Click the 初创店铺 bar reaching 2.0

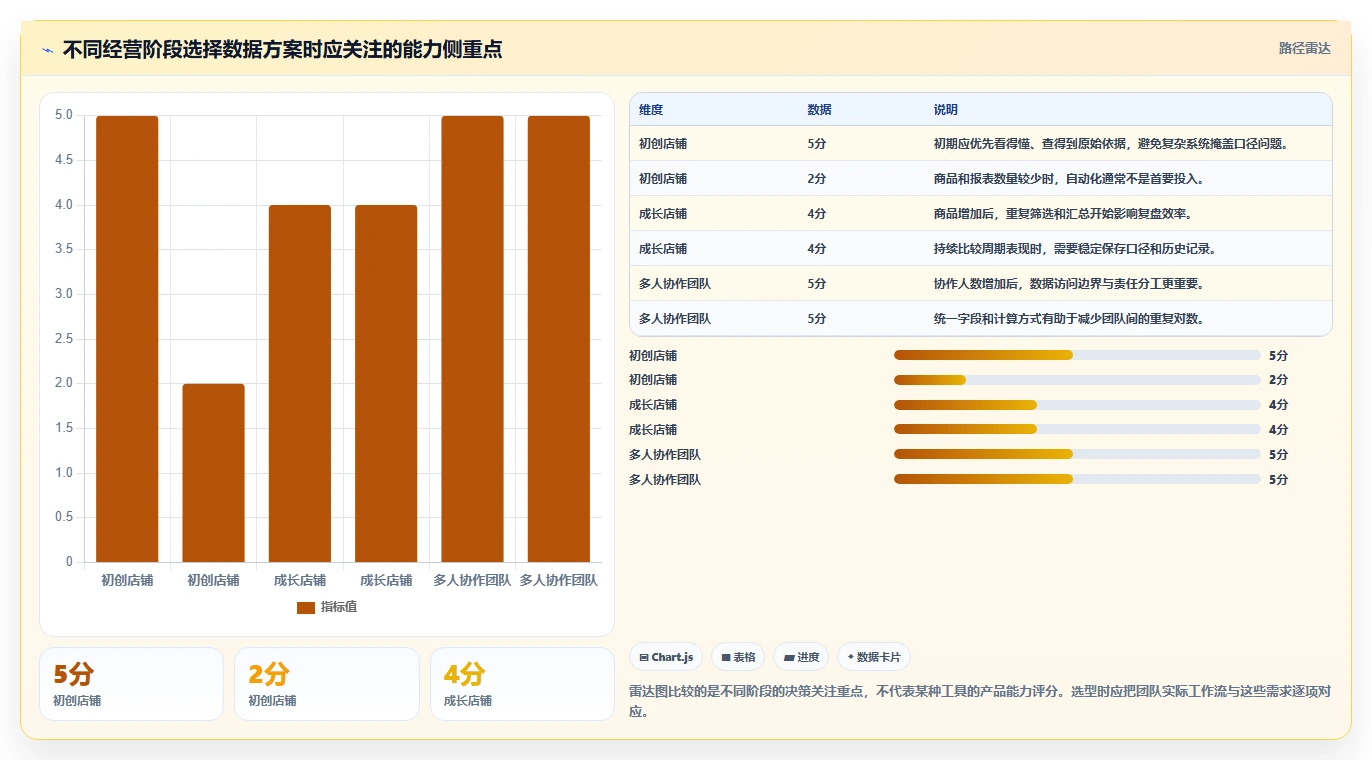pos(214,473)
